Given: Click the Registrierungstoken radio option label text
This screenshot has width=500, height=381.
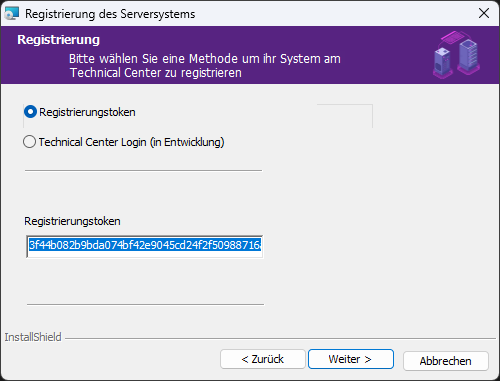Looking at the screenshot, I should pos(87,112).
